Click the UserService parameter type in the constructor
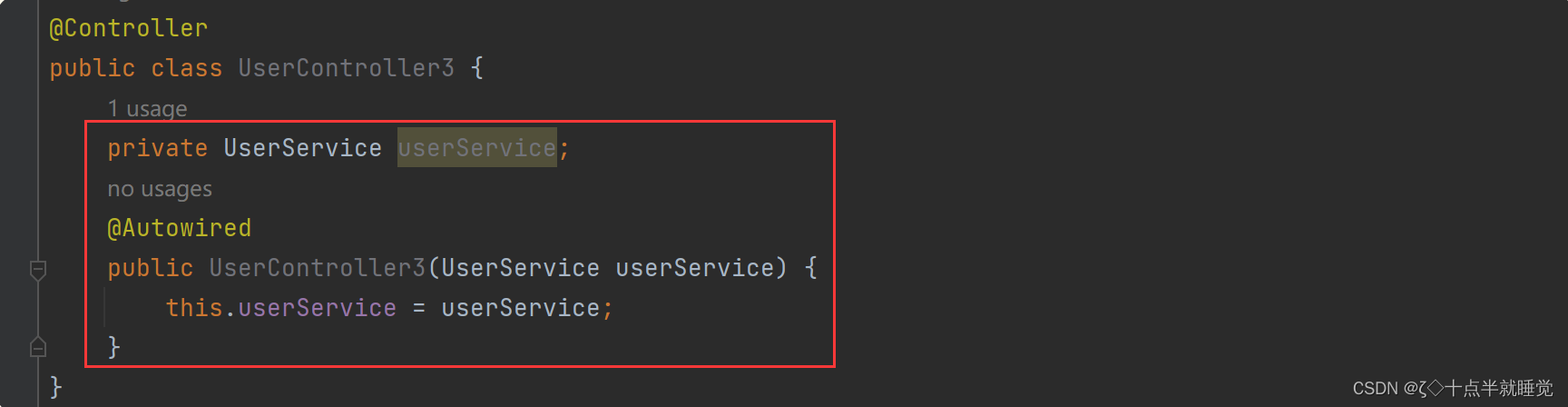This screenshot has width=1568, height=407. [520, 268]
